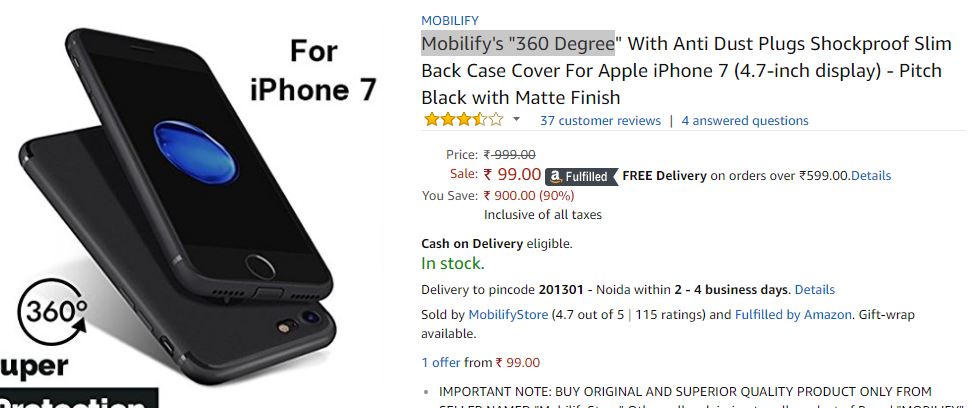Visit the MobilifyStore seller page
The width and height of the screenshot is (972, 408).
tap(508, 315)
